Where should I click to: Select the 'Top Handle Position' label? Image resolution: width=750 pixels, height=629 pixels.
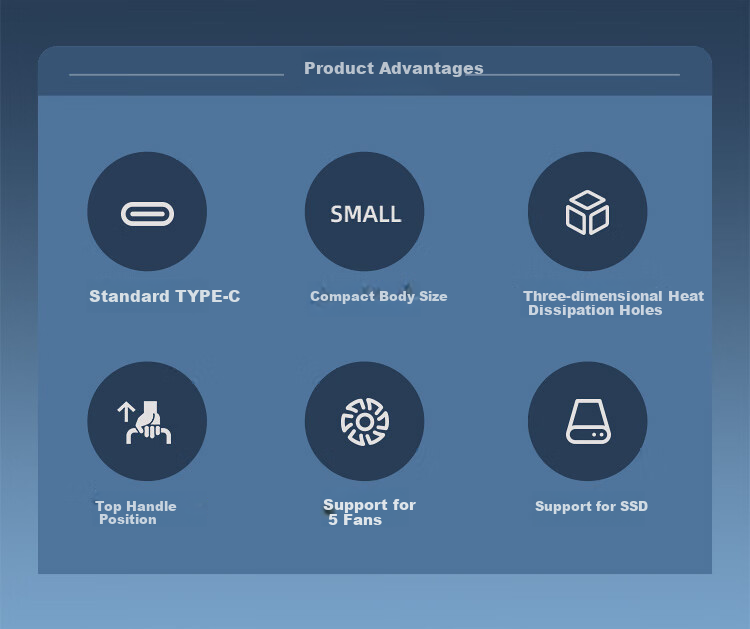(136, 513)
